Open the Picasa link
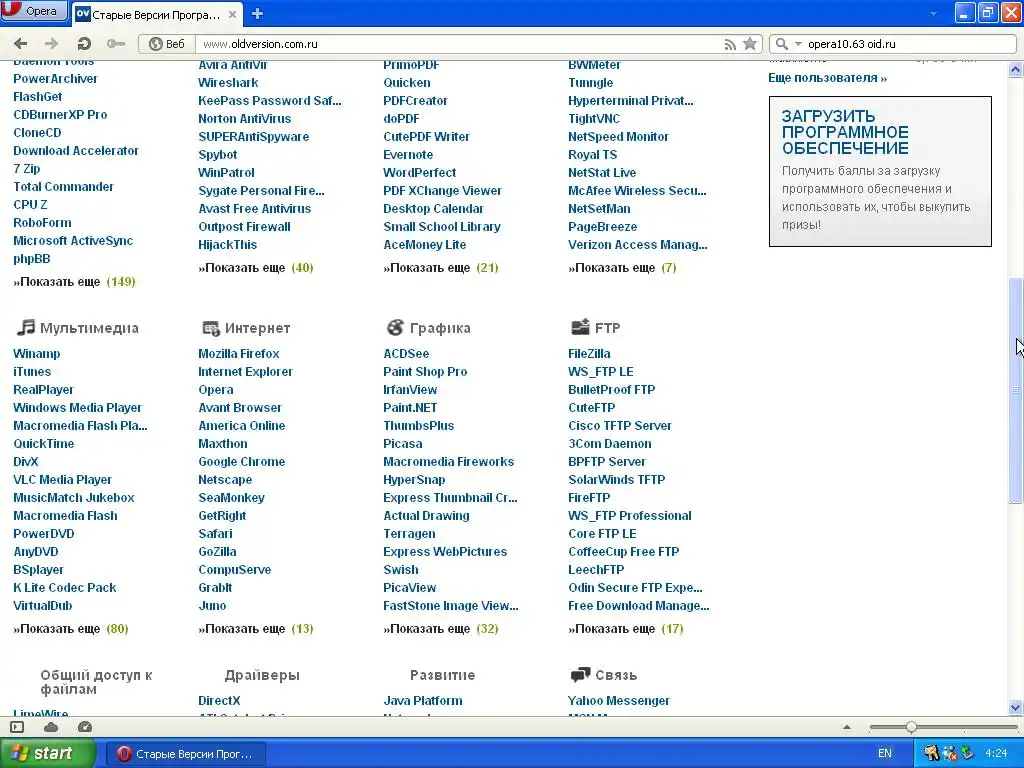Image resolution: width=1024 pixels, height=768 pixels. tap(402, 443)
